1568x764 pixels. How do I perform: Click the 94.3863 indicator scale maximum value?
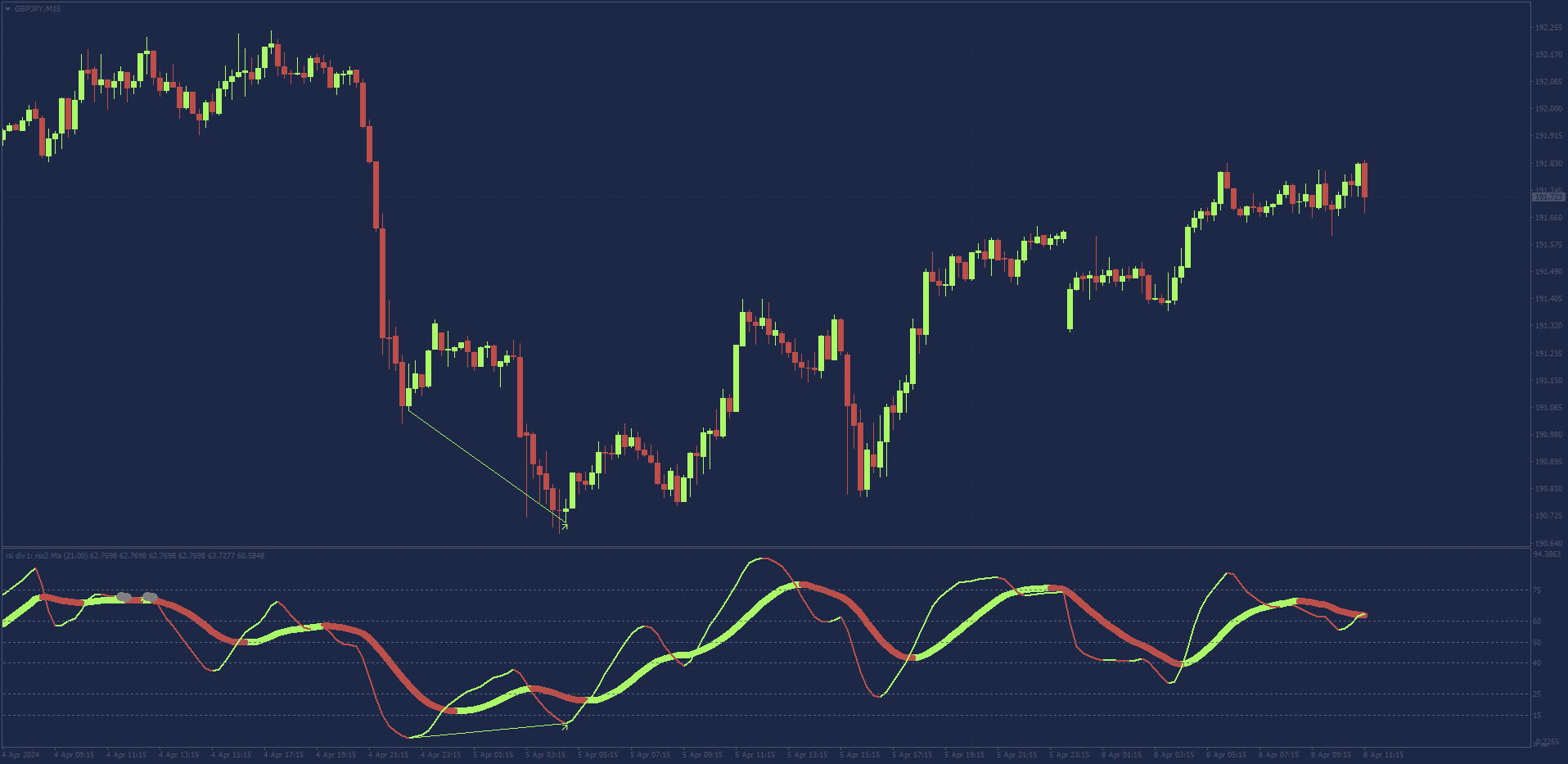tap(1547, 554)
